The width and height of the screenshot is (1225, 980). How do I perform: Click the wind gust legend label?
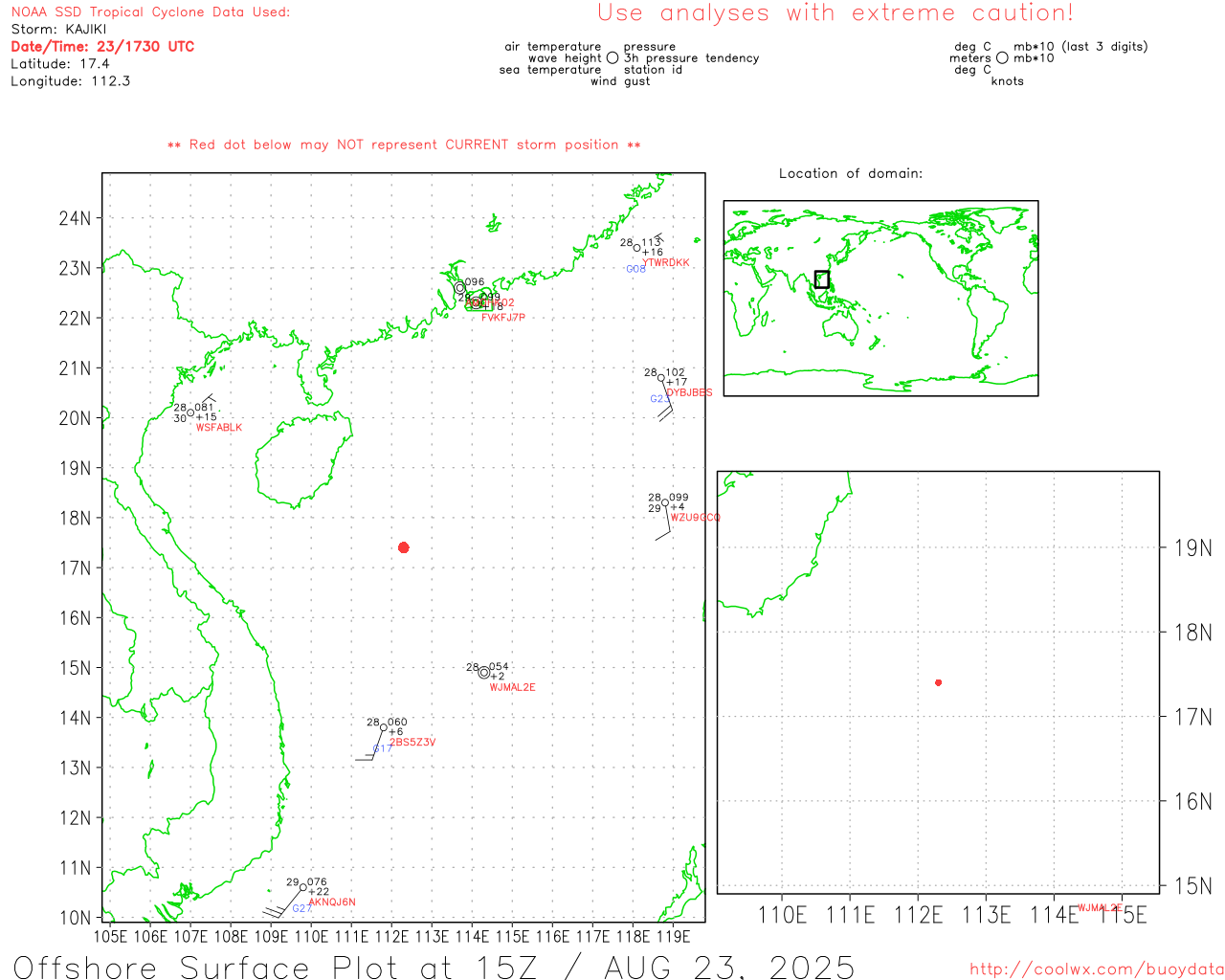(620, 81)
